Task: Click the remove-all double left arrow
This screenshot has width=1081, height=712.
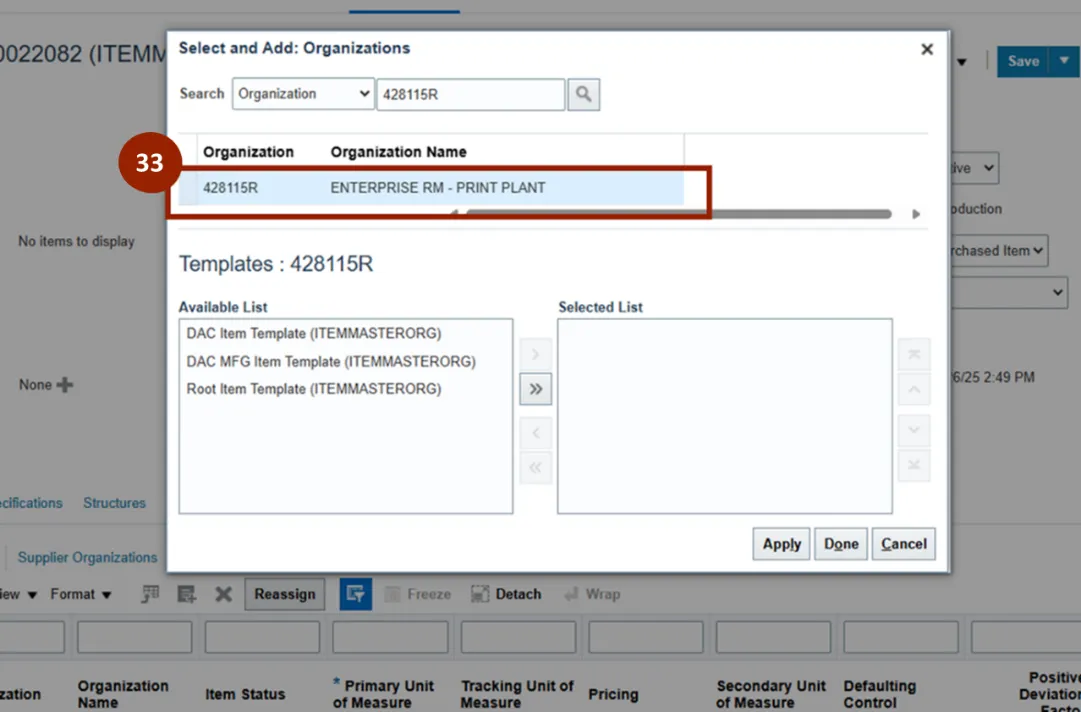Action: tap(535, 467)
